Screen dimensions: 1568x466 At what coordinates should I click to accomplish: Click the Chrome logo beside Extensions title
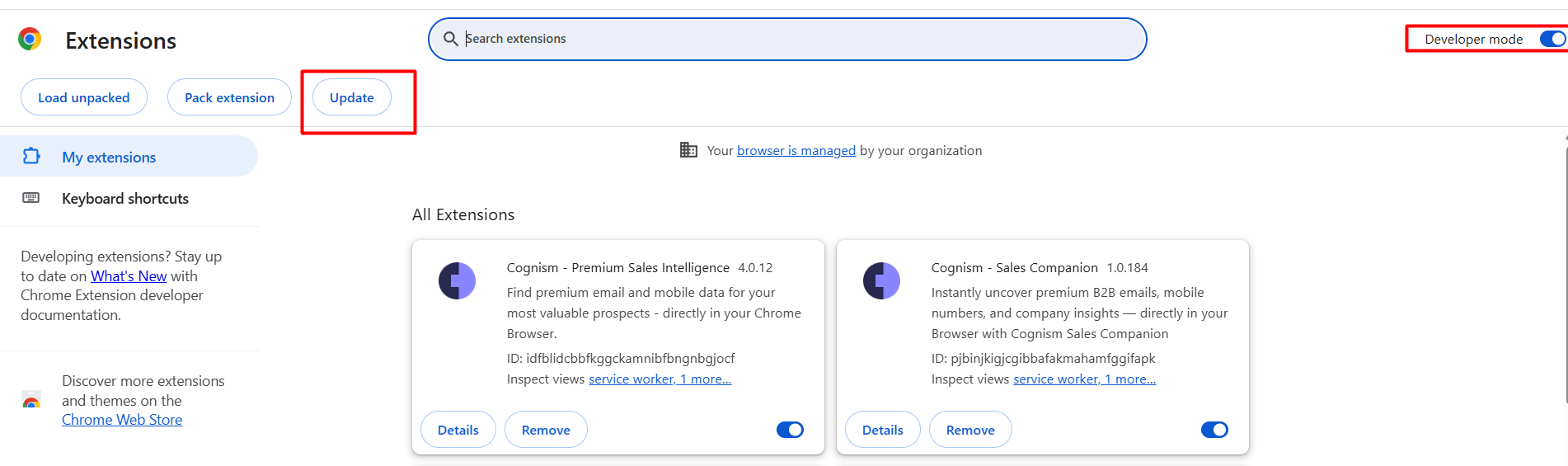pos(30,39)
